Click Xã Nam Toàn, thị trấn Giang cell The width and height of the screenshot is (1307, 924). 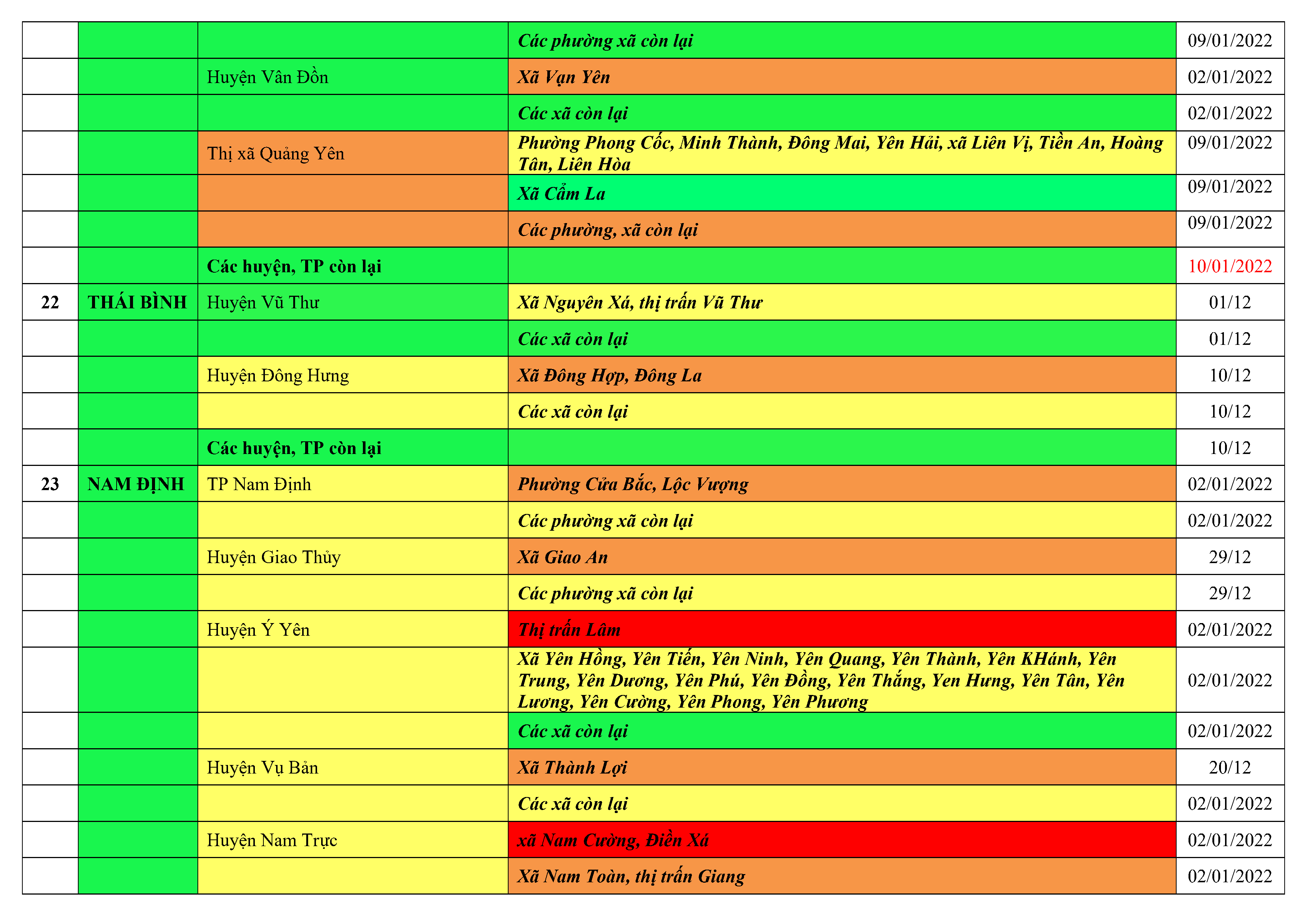631,876
